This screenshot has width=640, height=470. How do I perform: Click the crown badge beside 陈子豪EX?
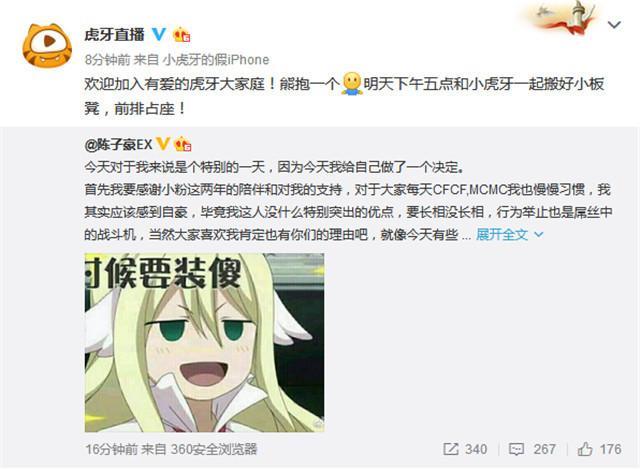click(183, 144)
